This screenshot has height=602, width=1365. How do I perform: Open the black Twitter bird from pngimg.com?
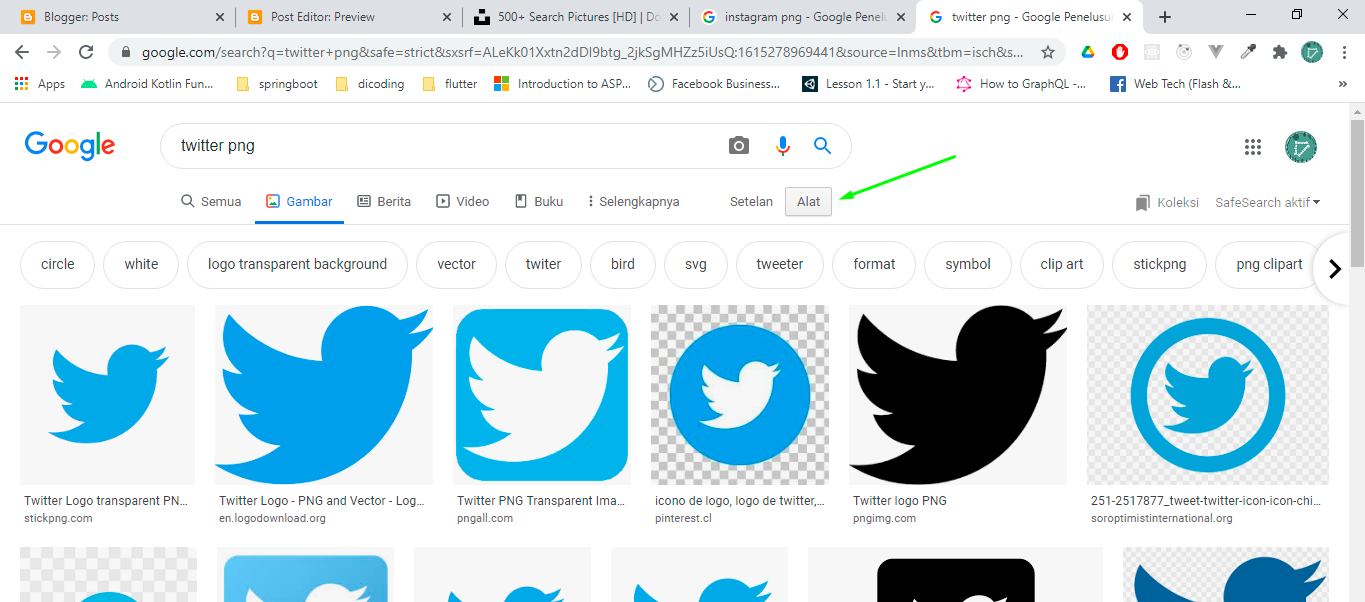click(x=958, y=395)
